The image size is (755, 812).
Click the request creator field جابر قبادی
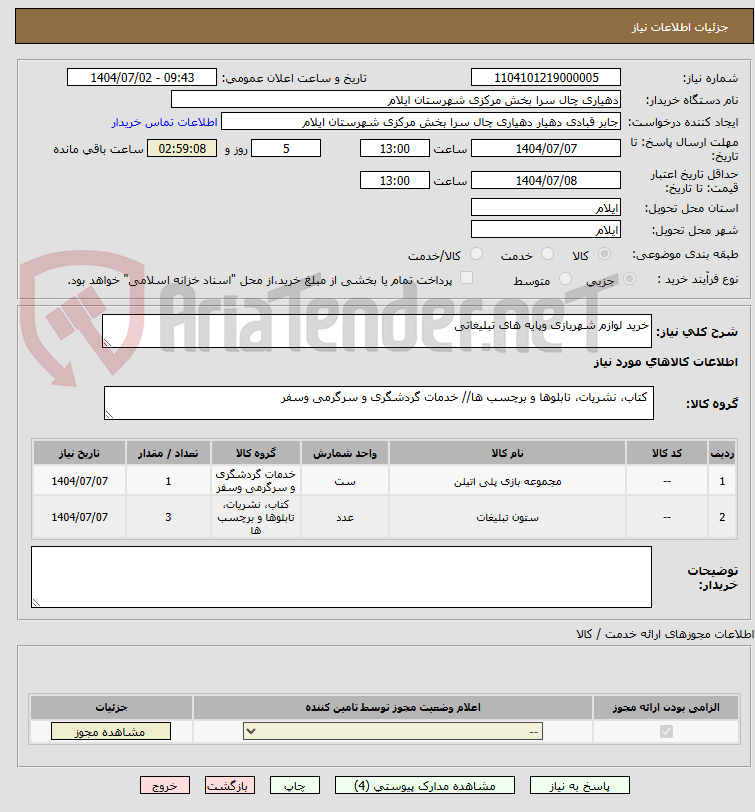pyautogui.click(x=421, y=122)
